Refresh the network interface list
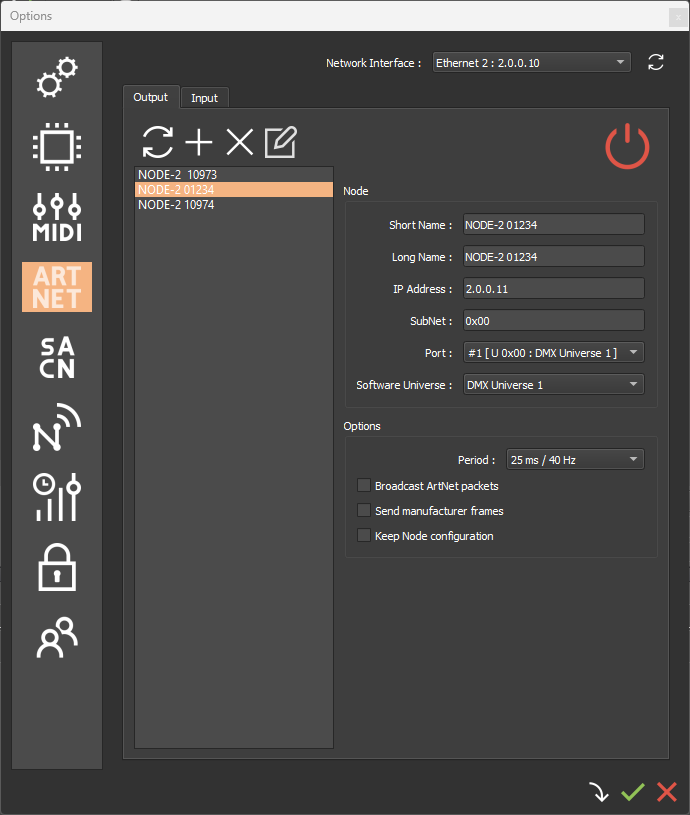Image resolution: width=690 pixels, height=815 pixels. point(656,63)
